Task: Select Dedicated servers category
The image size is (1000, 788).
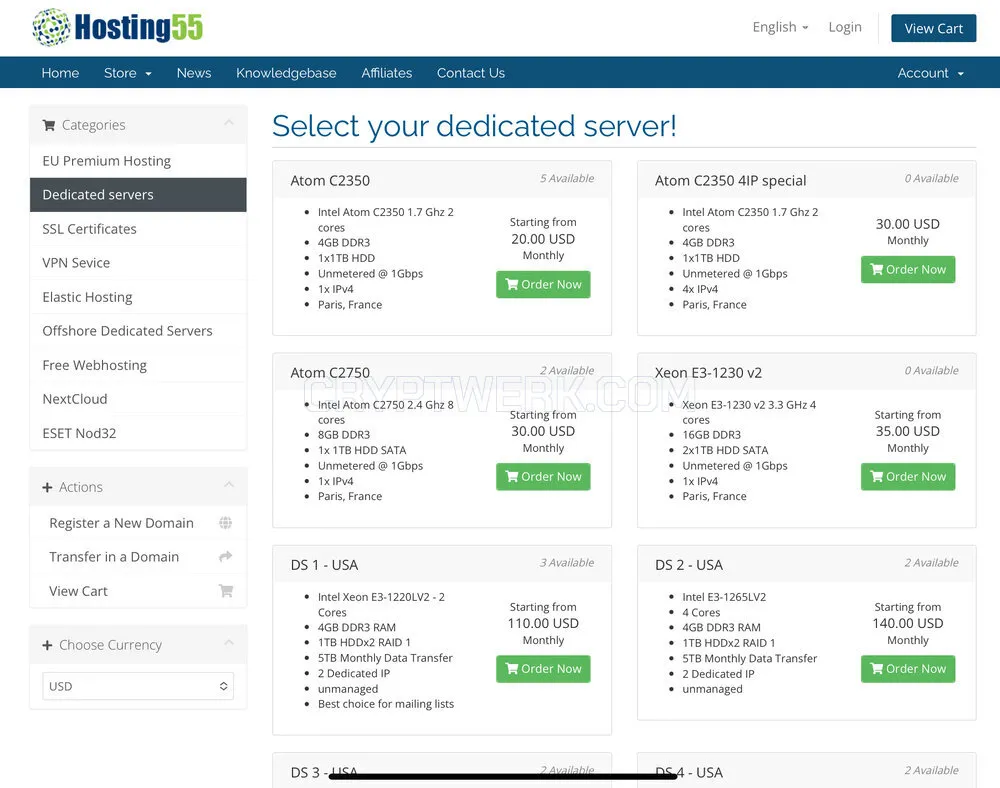Action: coord(138,194)
